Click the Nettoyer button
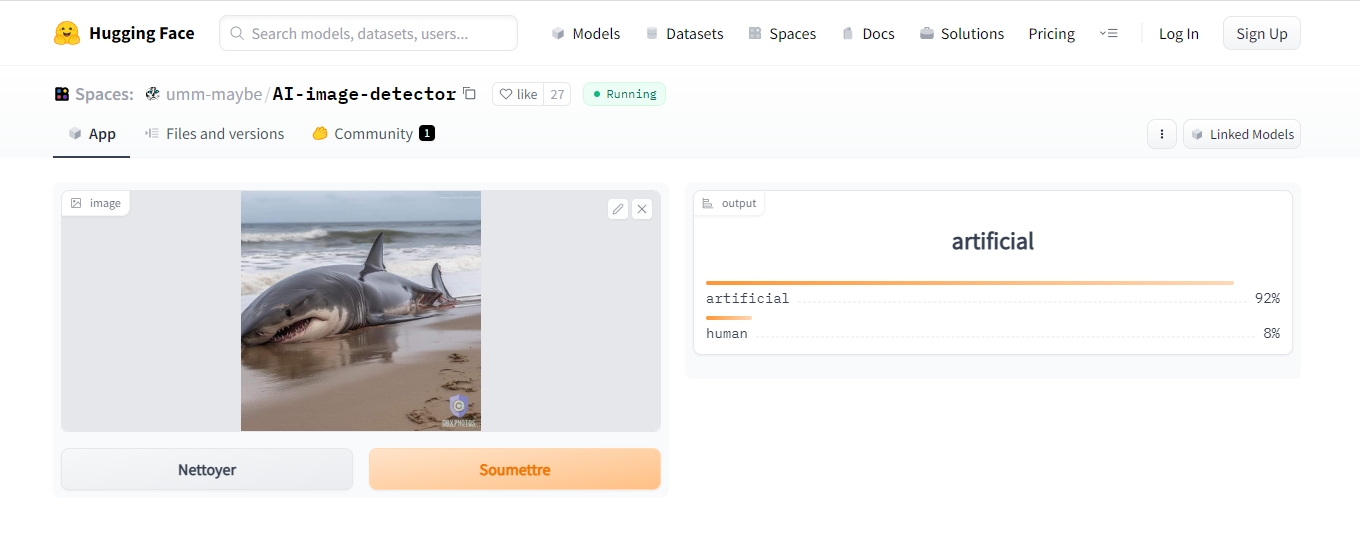The width and height of the screenshot is (1360, 558). 207,470
